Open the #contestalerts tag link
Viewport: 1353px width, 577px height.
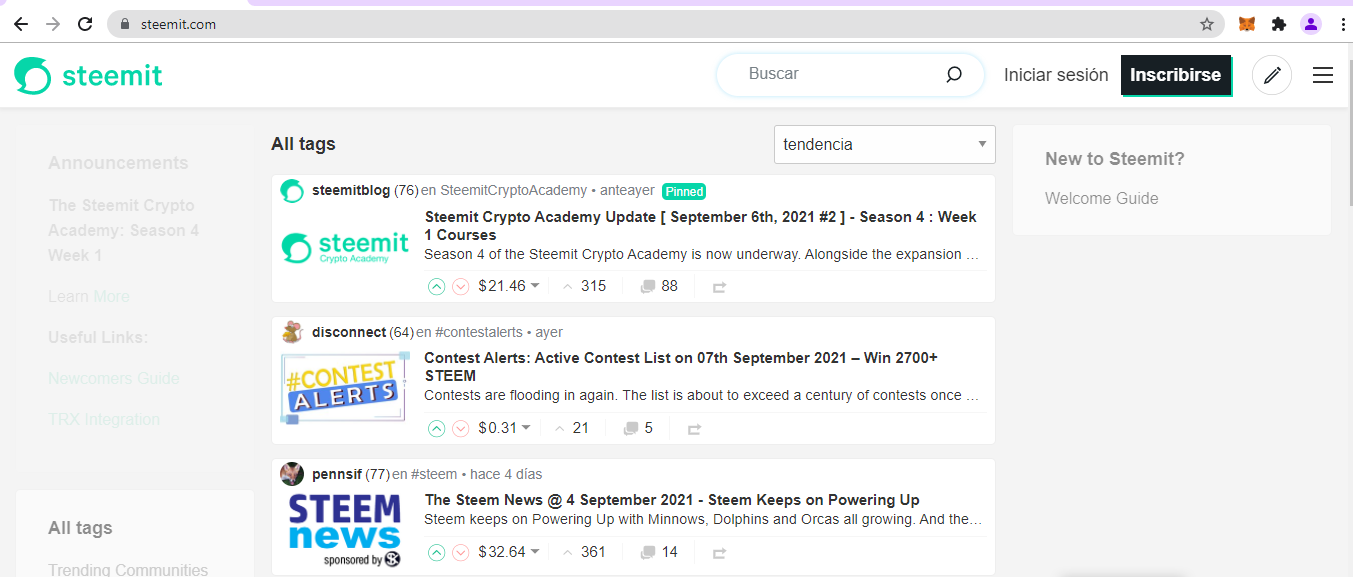coord(479,332)
